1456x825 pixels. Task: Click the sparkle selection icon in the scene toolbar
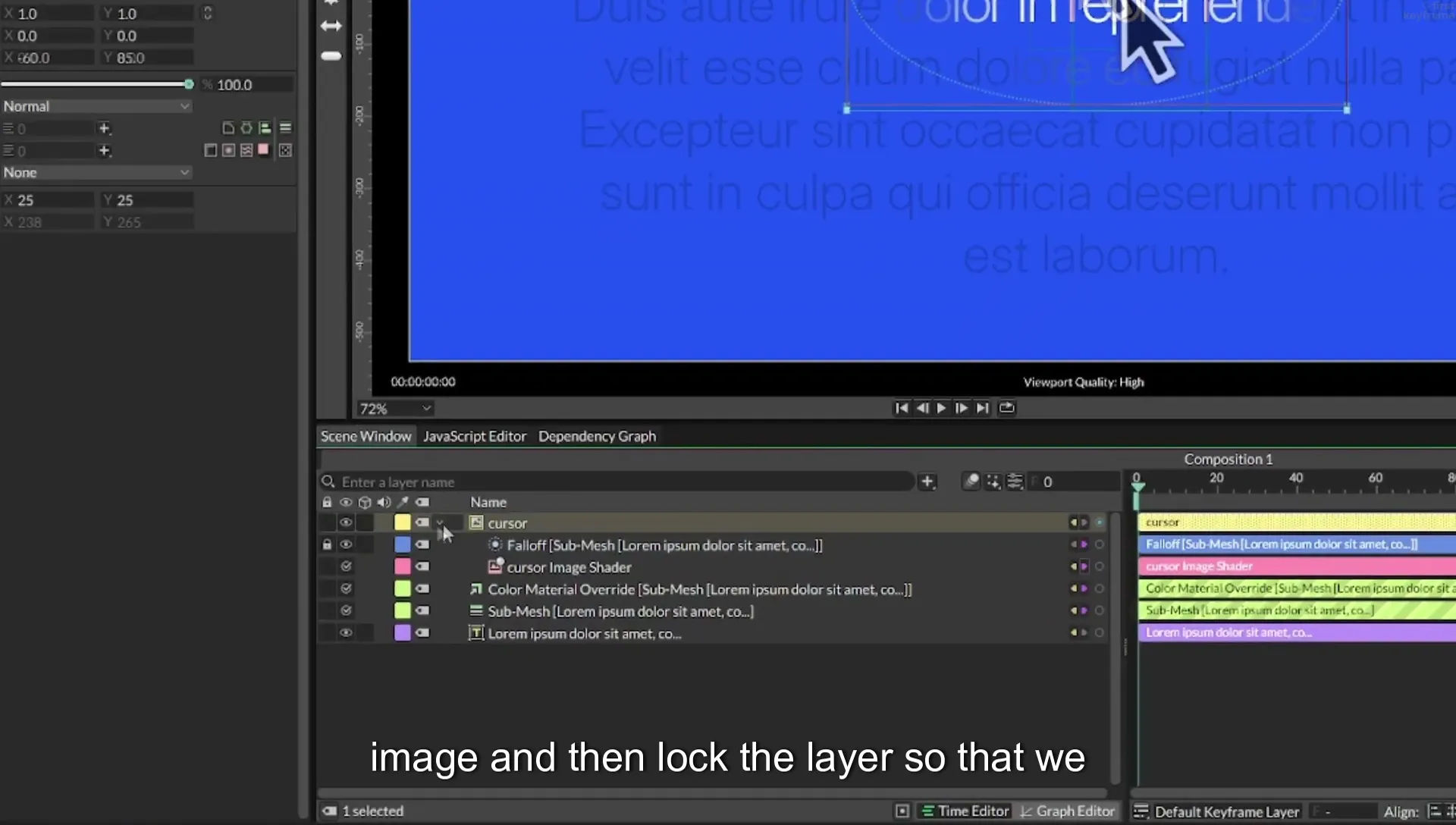click(993, 482)
